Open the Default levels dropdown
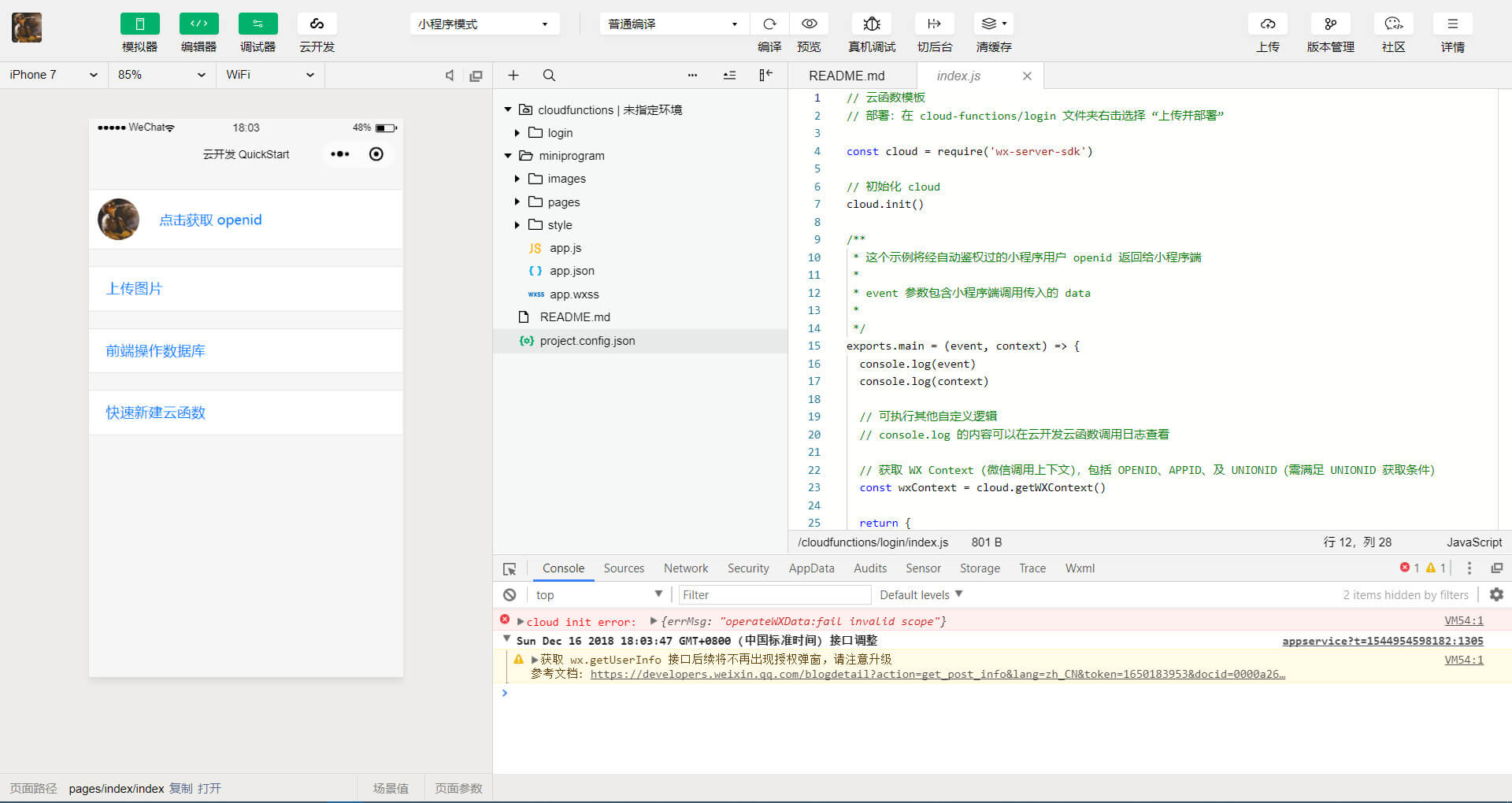This screenshot has width=1512, height=803. tap(921, 595)
